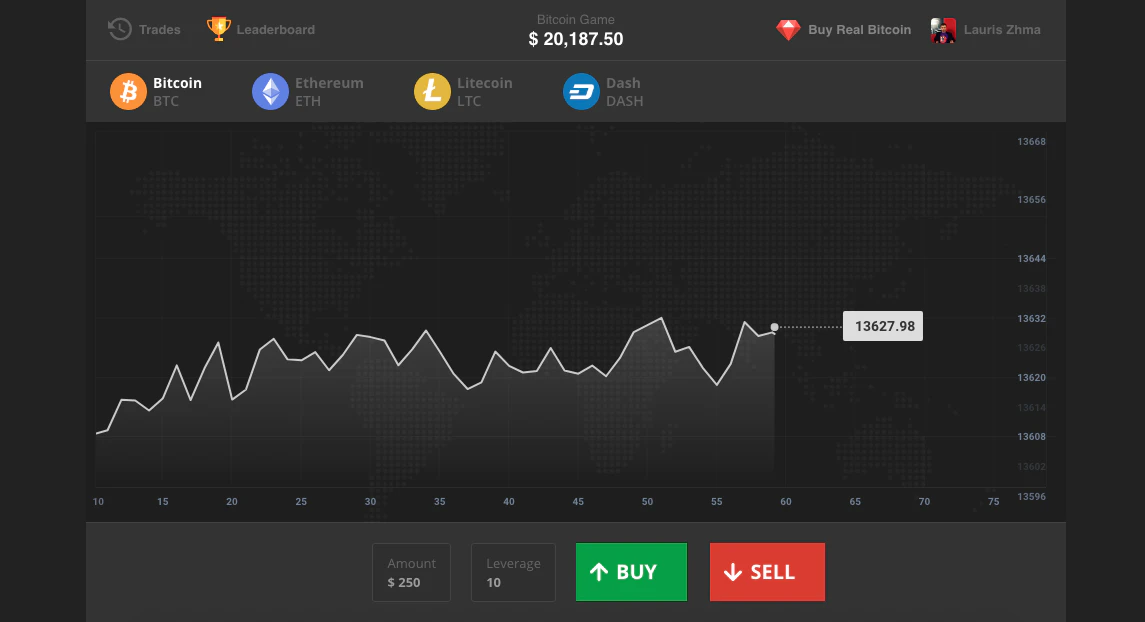The image size is (1145, 622).
Task: Click the Leverage value field
Action: (513, 571)
